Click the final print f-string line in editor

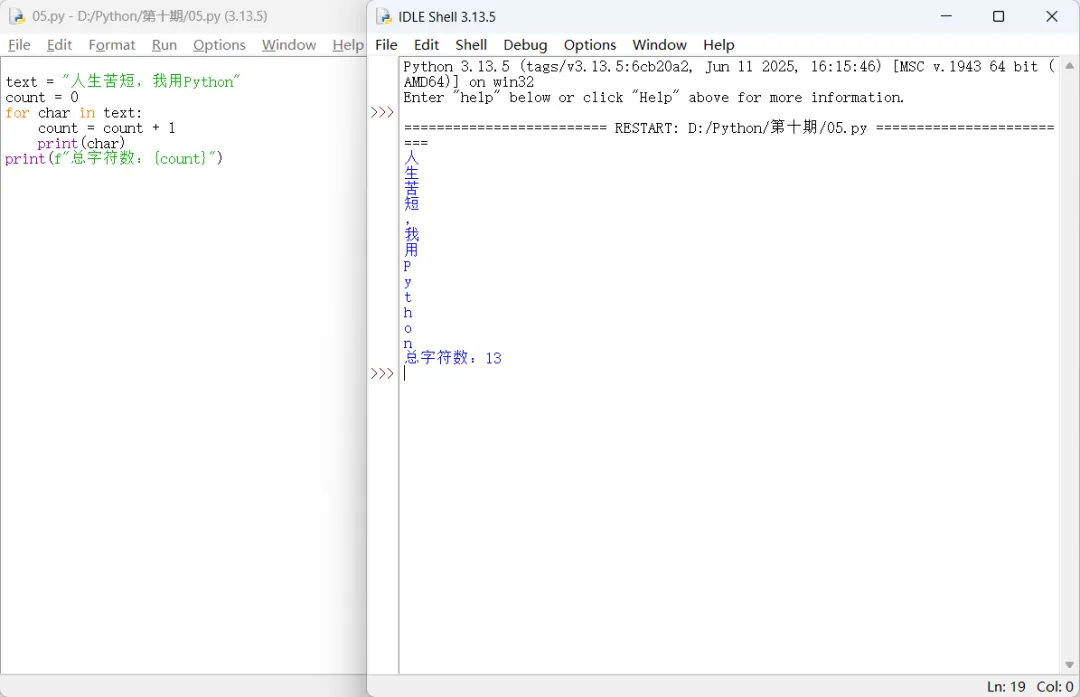pyautogui.click(x=114, y=158)
